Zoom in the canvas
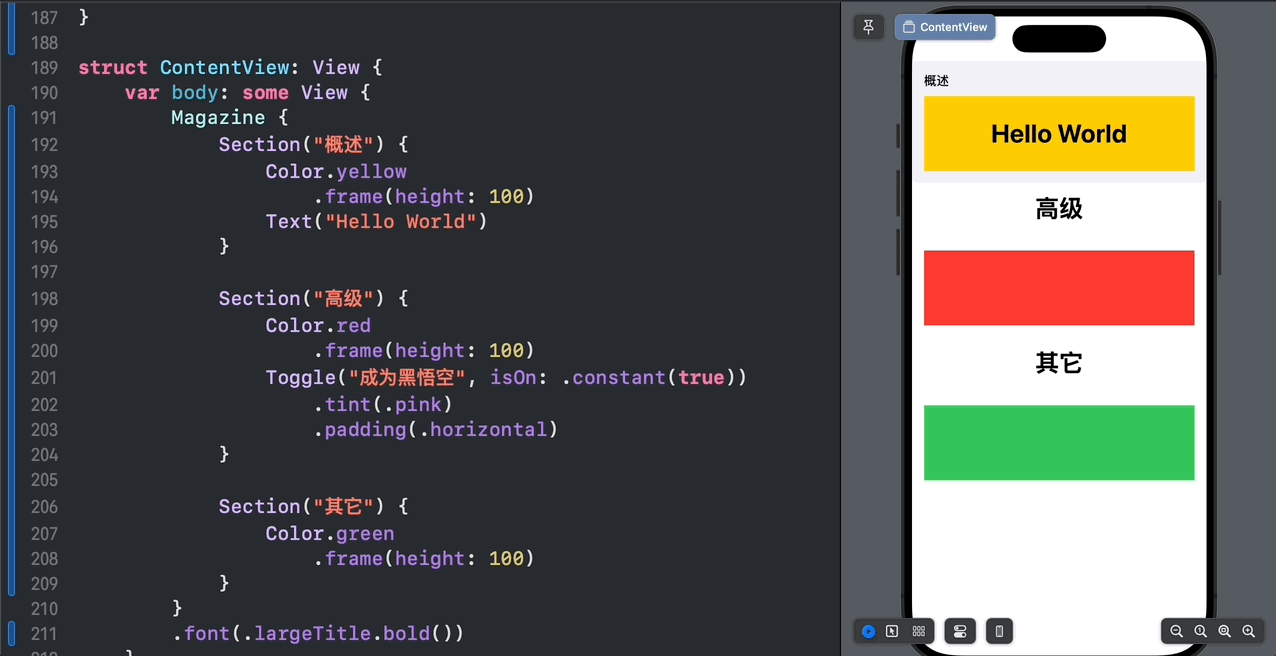 1249,631
